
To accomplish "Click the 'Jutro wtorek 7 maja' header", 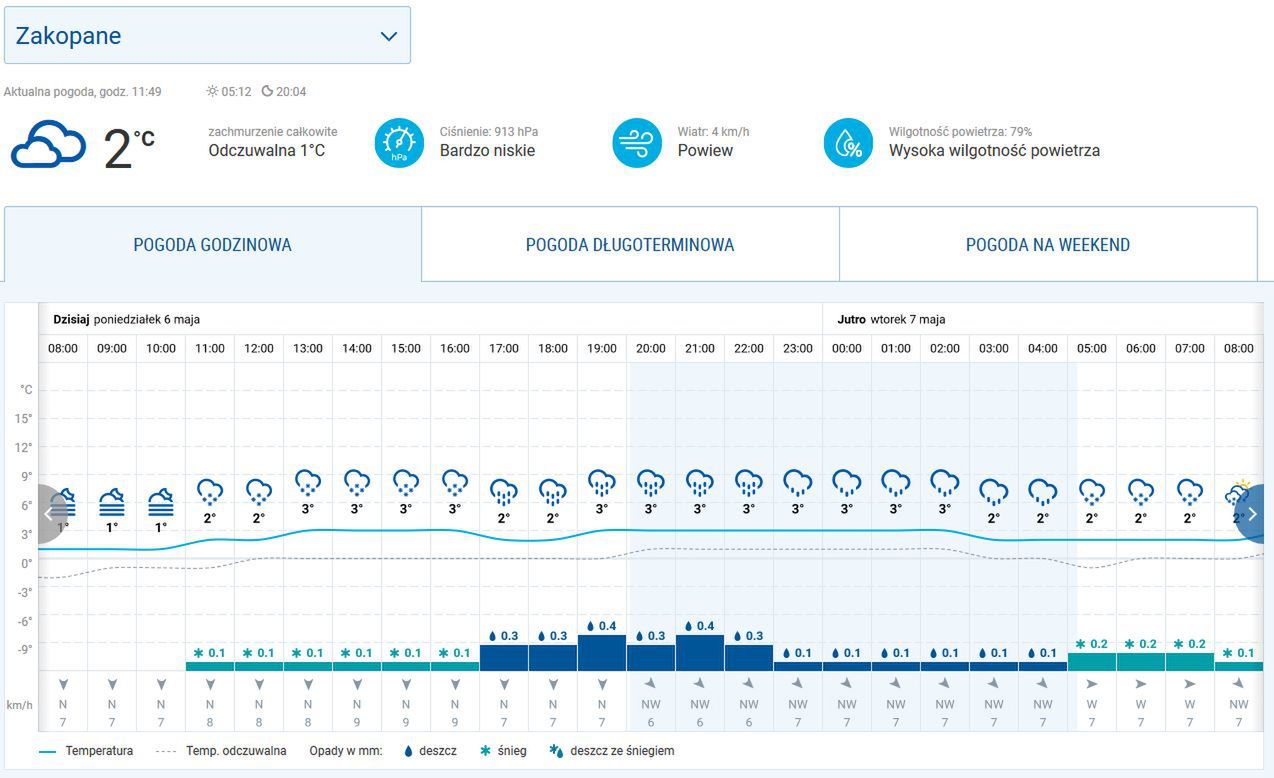I will coord(891,320).
